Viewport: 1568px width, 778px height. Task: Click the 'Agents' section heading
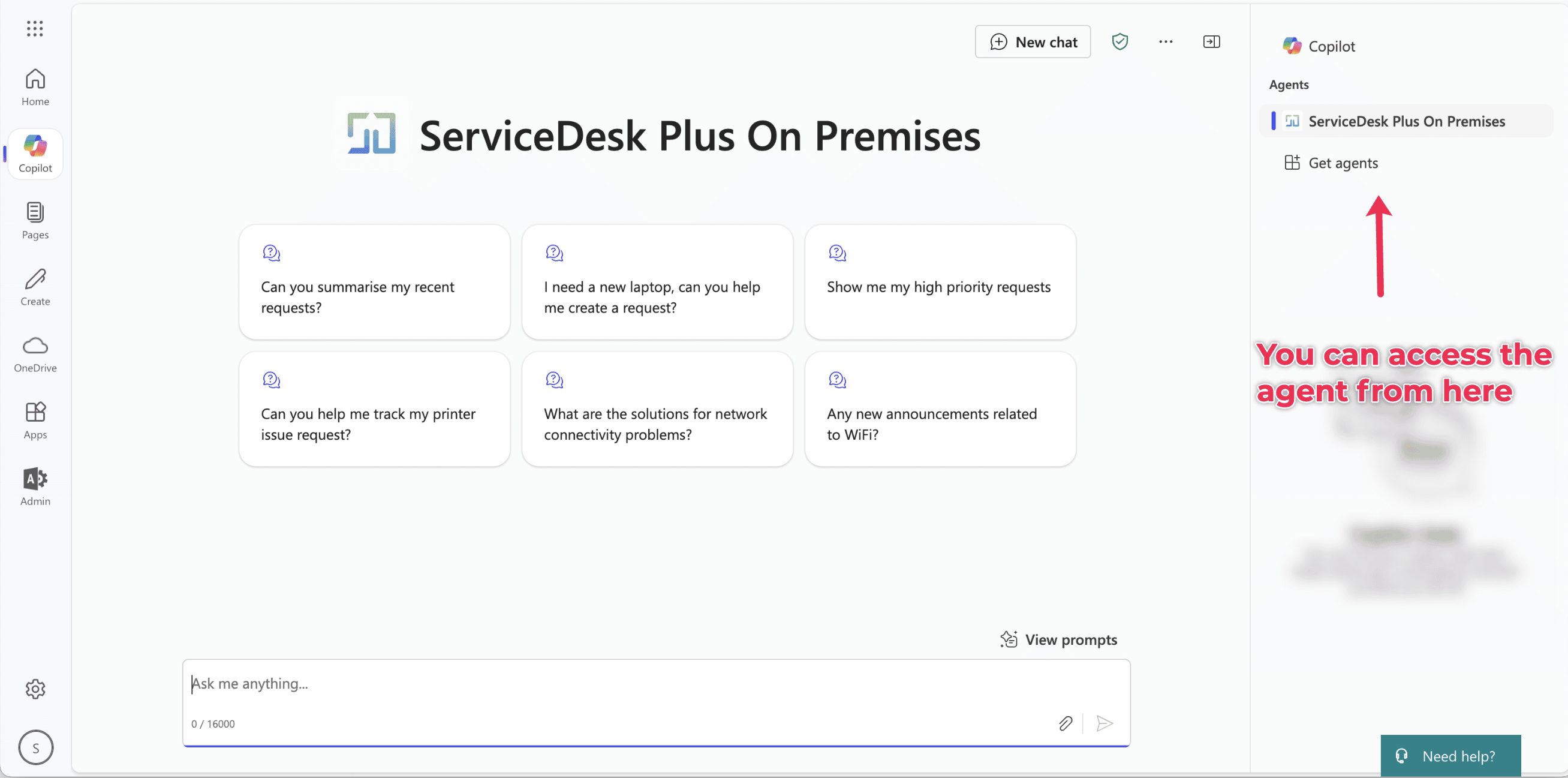coord(1289,85)
